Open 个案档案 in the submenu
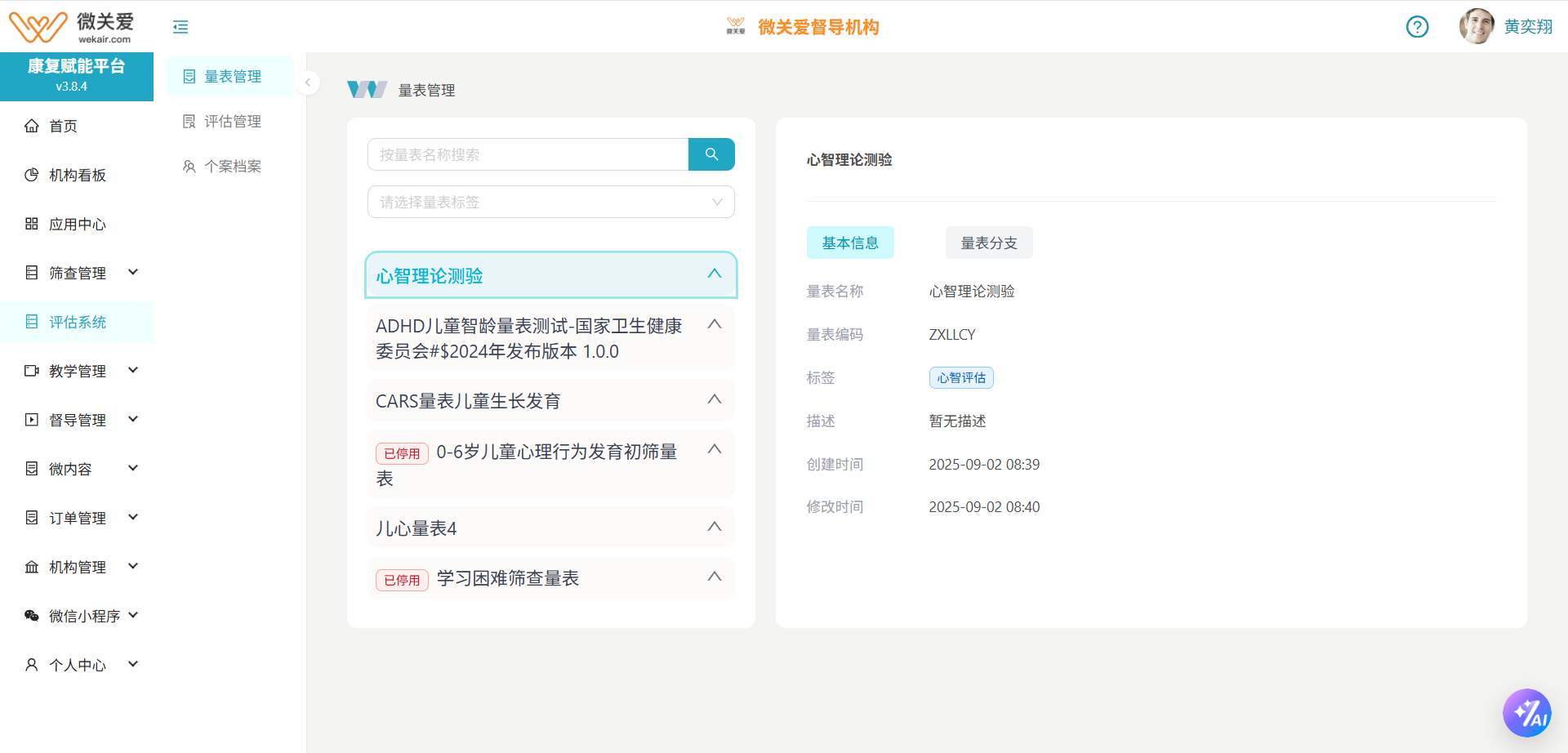The height and width of the screenshot is (753, 1568). tap(232, 166)
